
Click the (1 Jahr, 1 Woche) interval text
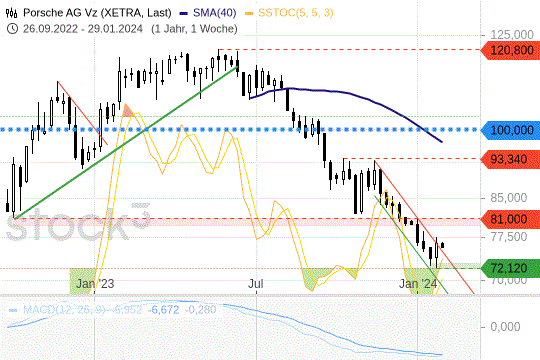(x=194, y=29)
